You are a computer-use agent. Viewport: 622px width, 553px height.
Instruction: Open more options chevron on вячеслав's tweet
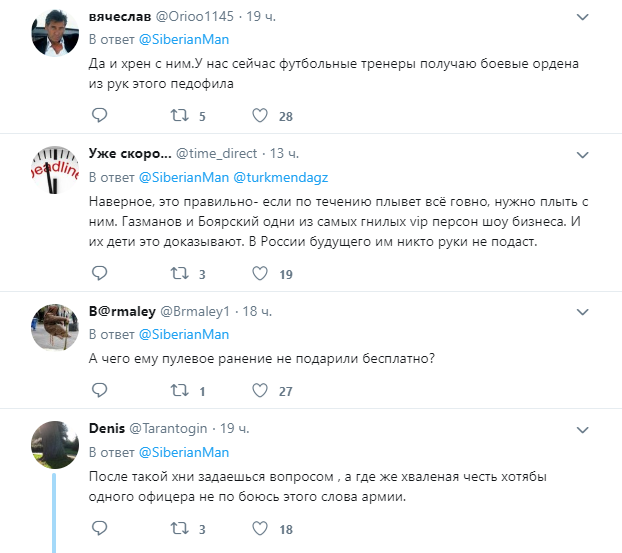coord(583,16)
